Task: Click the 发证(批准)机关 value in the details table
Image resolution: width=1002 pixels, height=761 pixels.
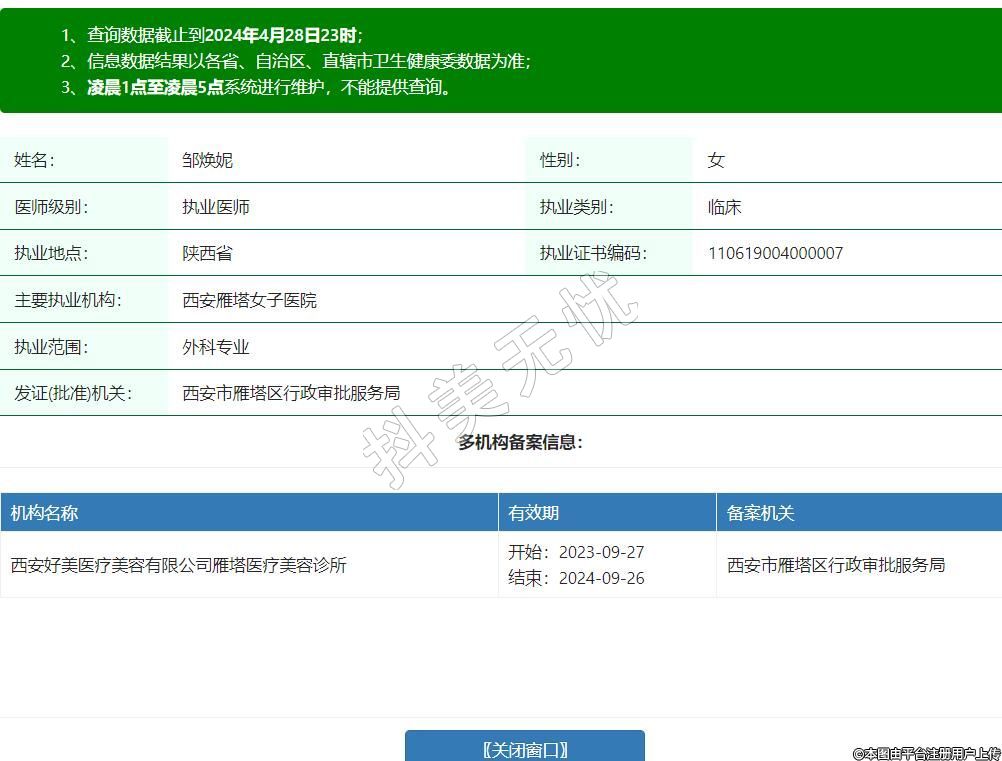Action: coord(291,393)
